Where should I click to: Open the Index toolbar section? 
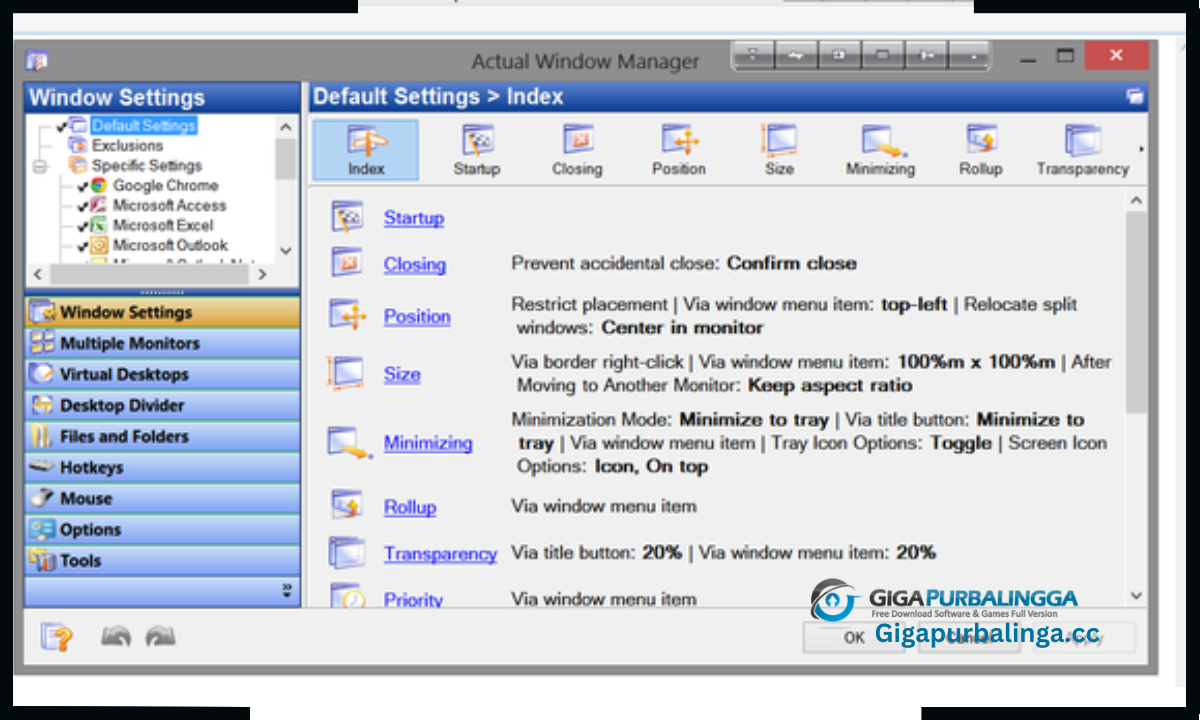(x=366, y=150)
